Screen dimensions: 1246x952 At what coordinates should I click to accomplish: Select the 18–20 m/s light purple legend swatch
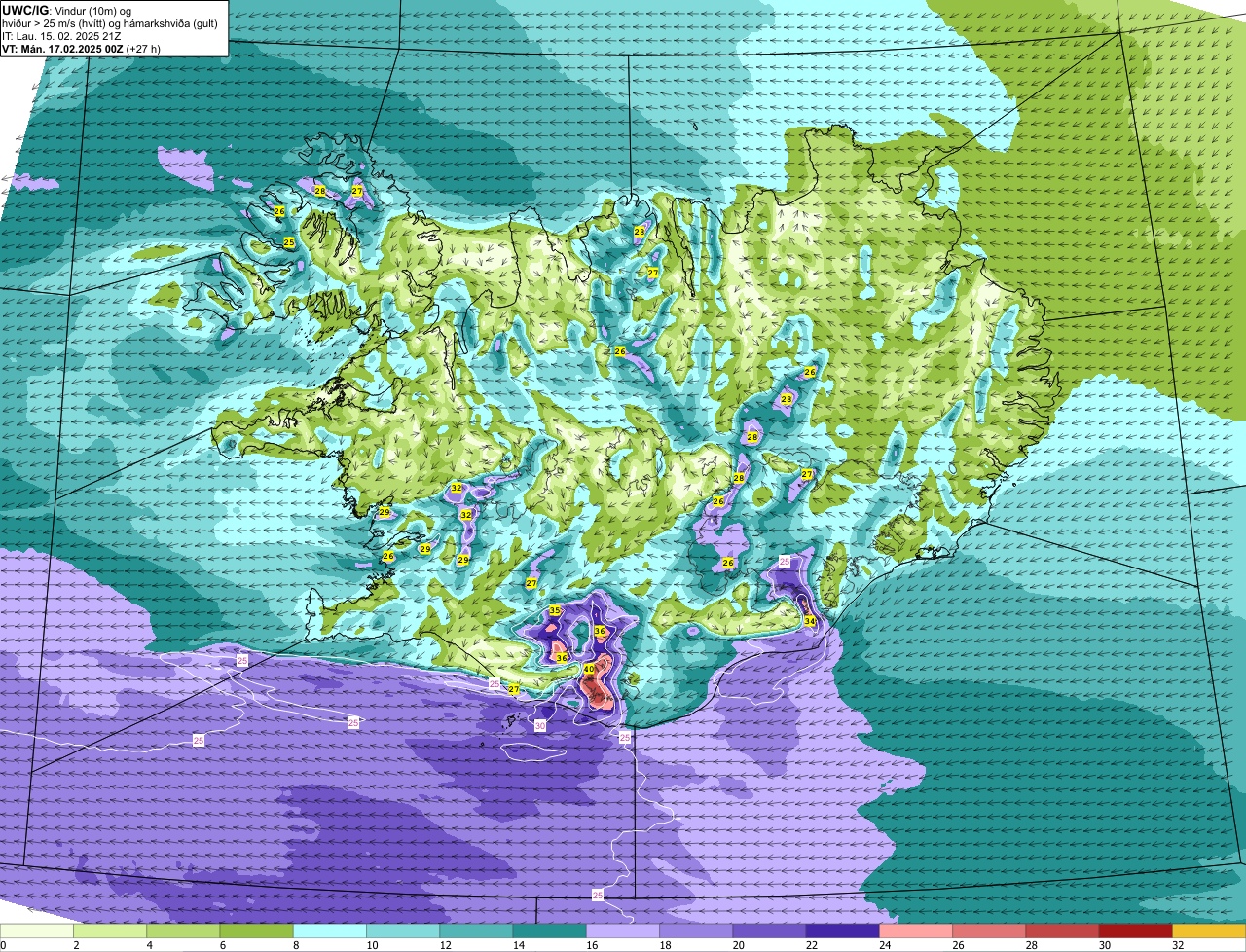696,932
